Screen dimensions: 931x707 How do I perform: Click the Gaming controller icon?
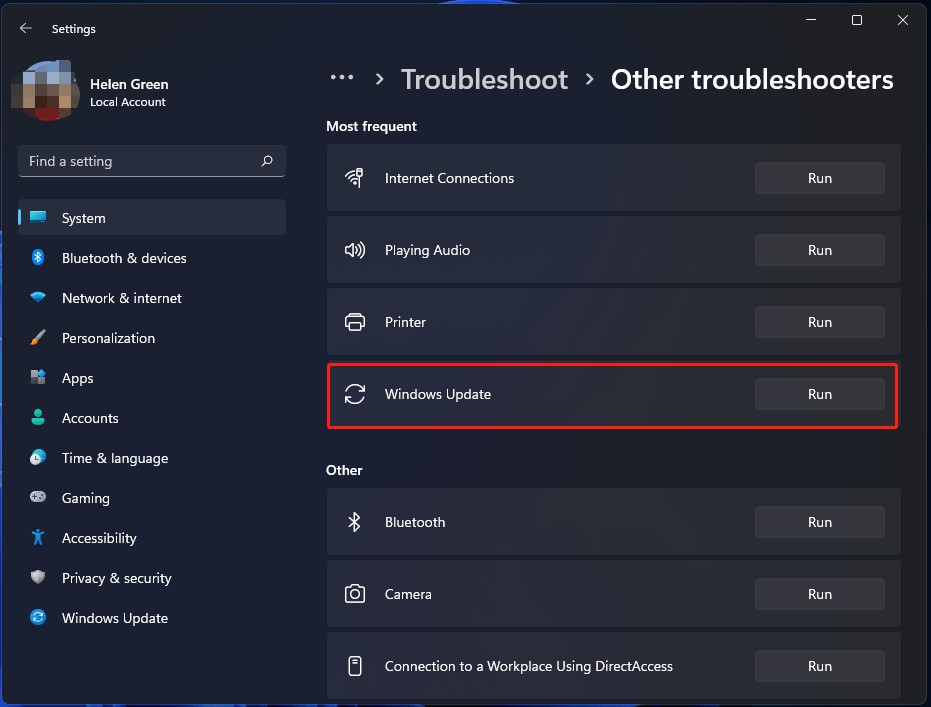38,496
